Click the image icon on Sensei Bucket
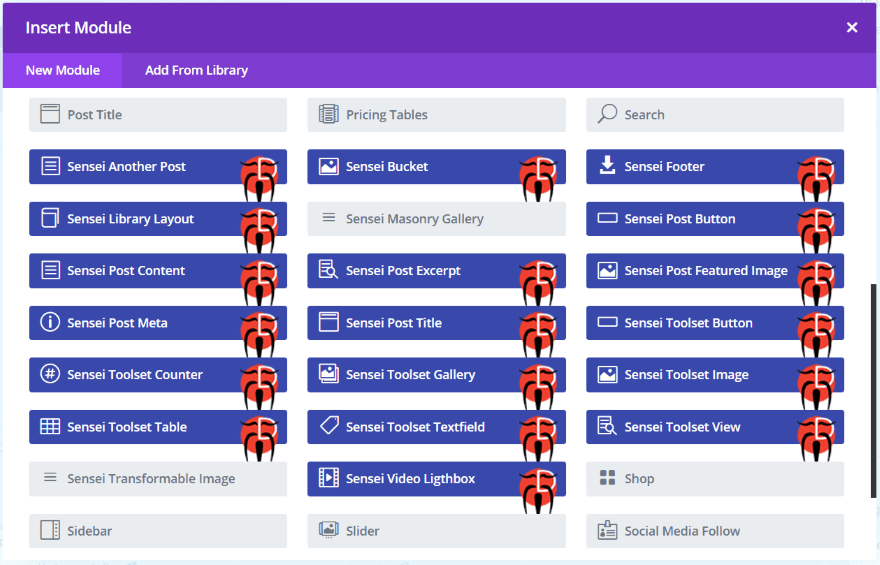This screenshot has height=565, width=880. (328, 166)
